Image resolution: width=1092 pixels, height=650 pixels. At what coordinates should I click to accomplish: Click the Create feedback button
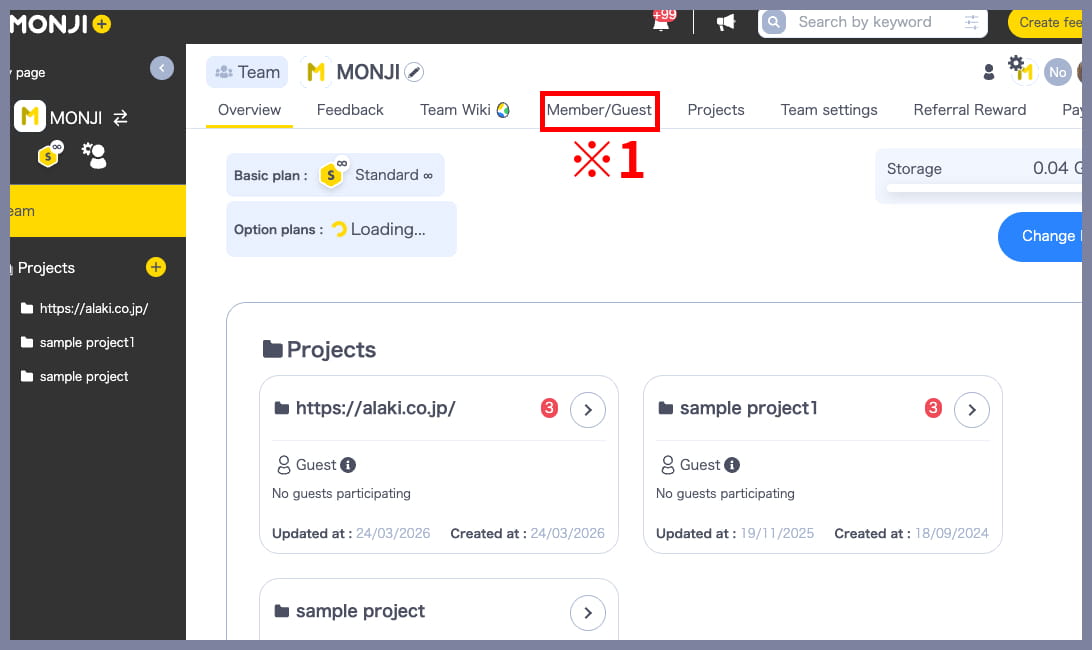(x=1045, y=23)
